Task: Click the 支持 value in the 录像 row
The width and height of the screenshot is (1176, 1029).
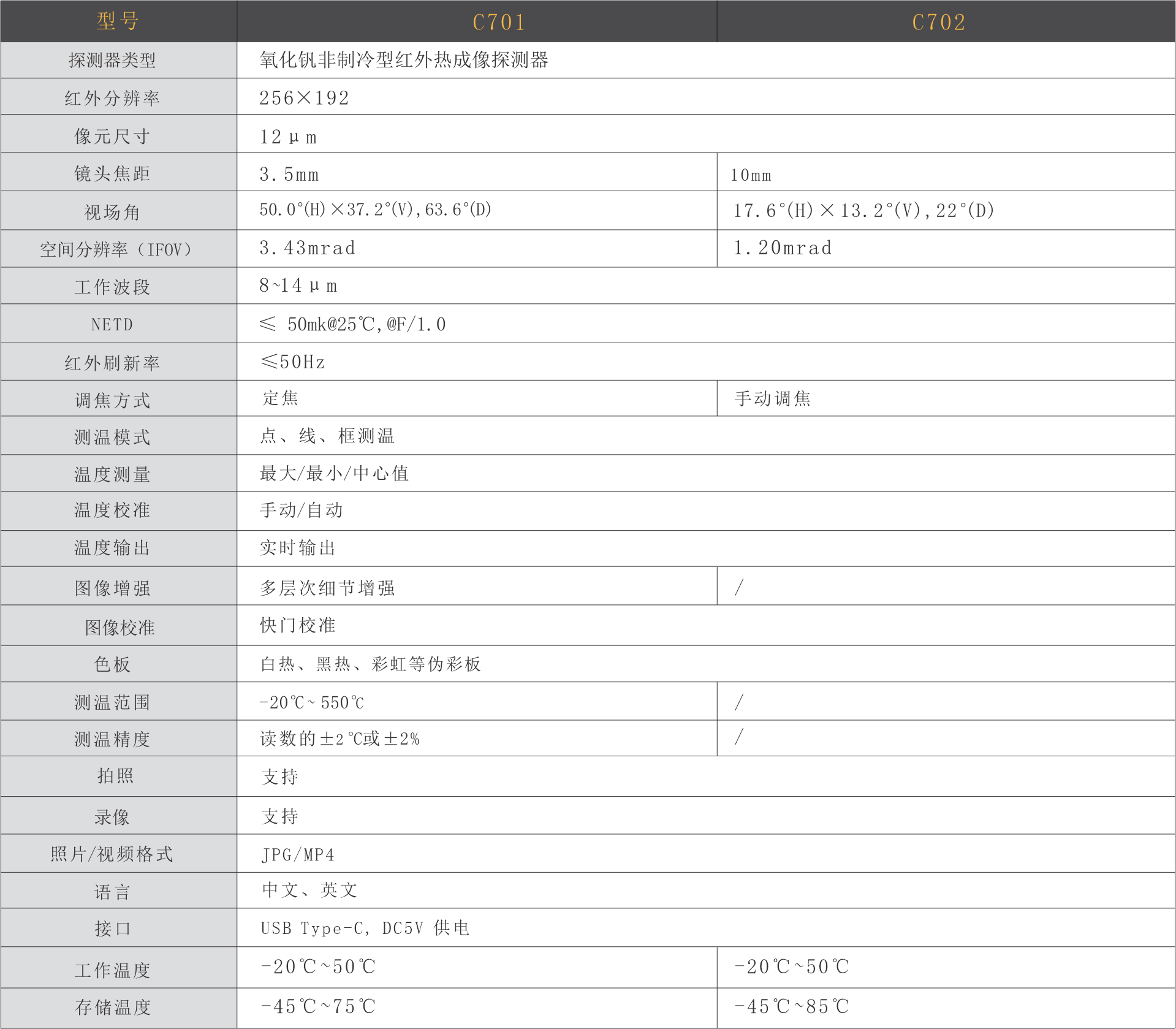Action: click(x=280, y=816)
